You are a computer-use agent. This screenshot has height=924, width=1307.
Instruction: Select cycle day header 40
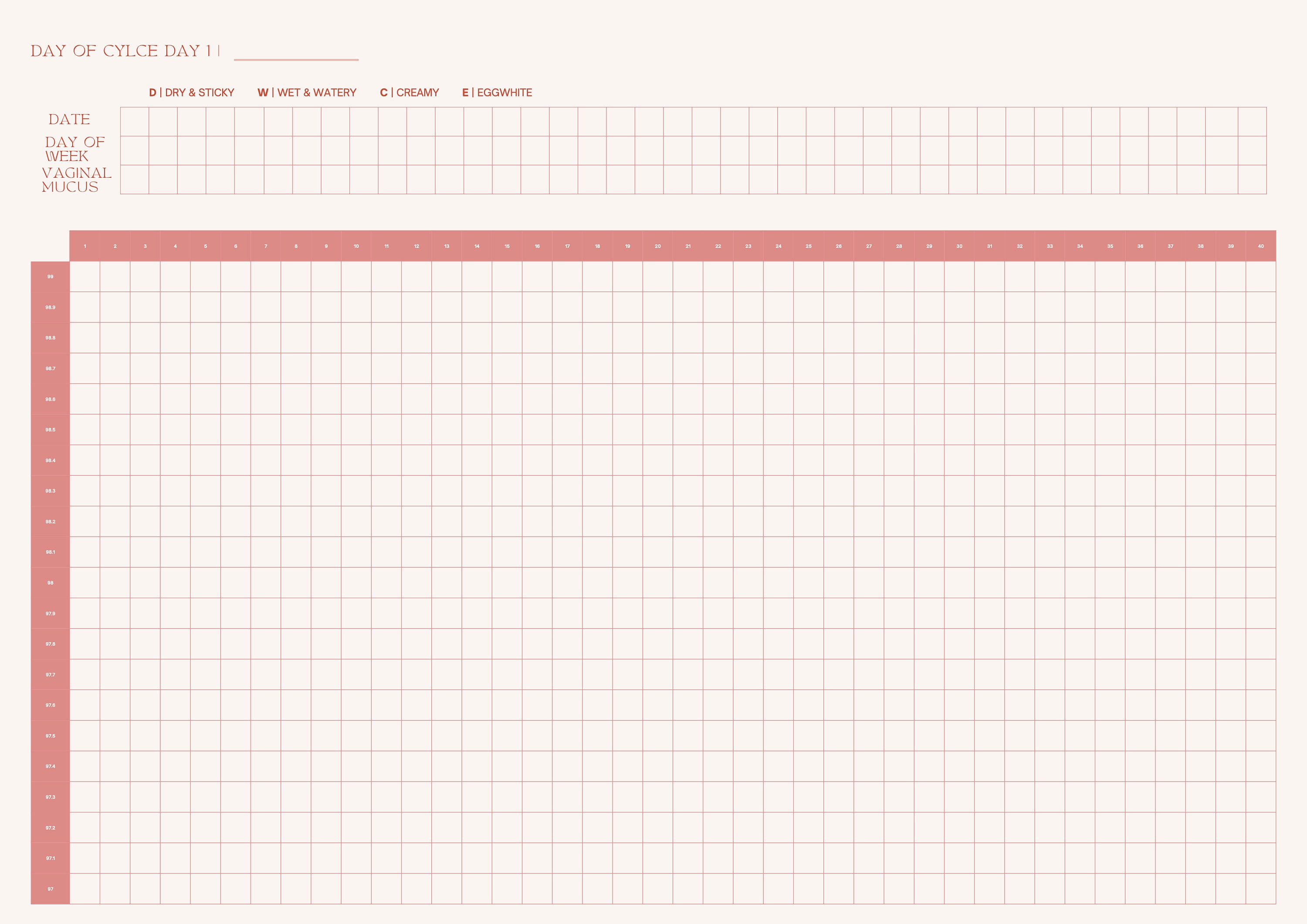(x=1260, y=245)
